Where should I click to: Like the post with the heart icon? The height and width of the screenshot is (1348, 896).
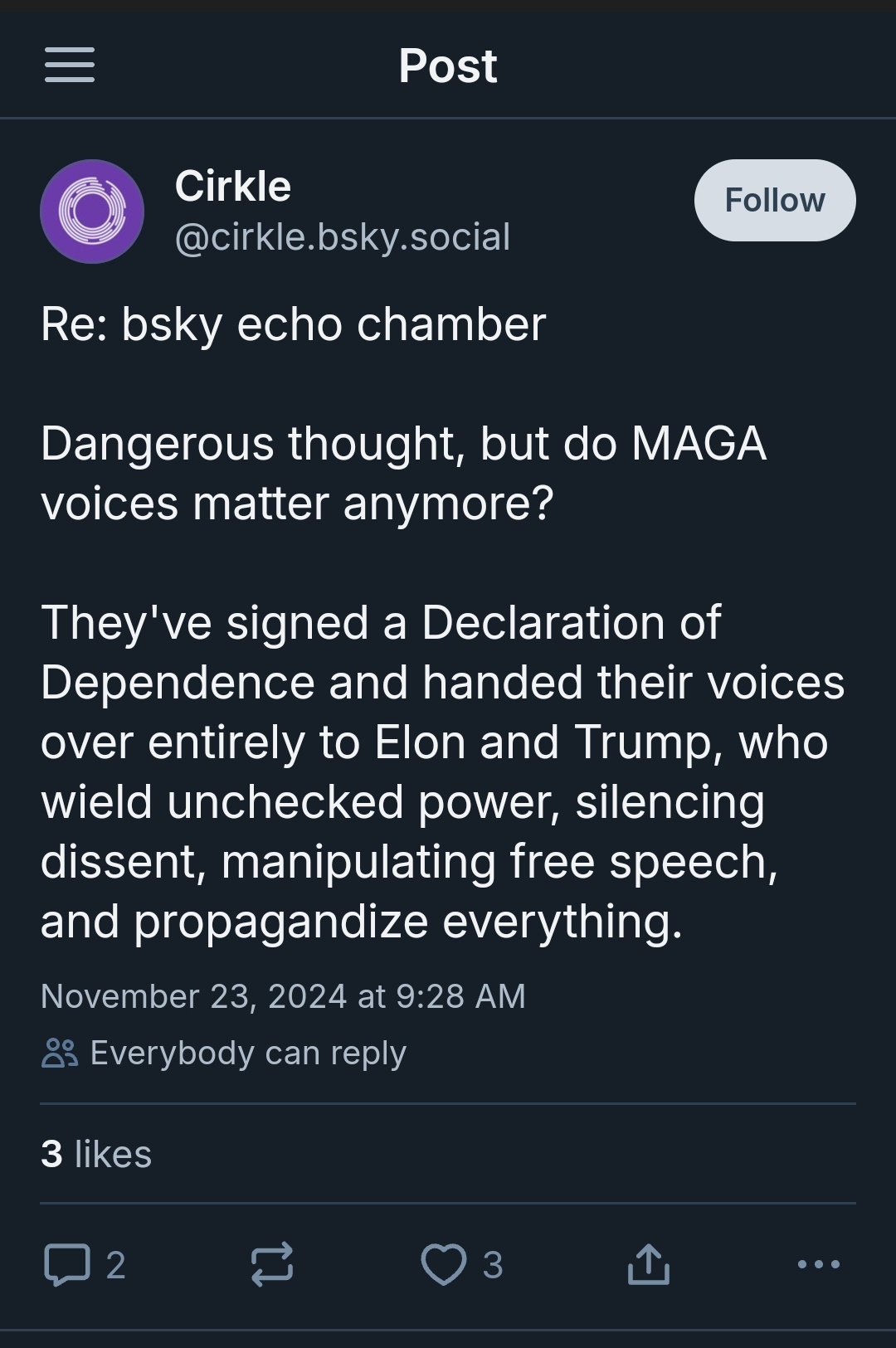point(444,1265)
